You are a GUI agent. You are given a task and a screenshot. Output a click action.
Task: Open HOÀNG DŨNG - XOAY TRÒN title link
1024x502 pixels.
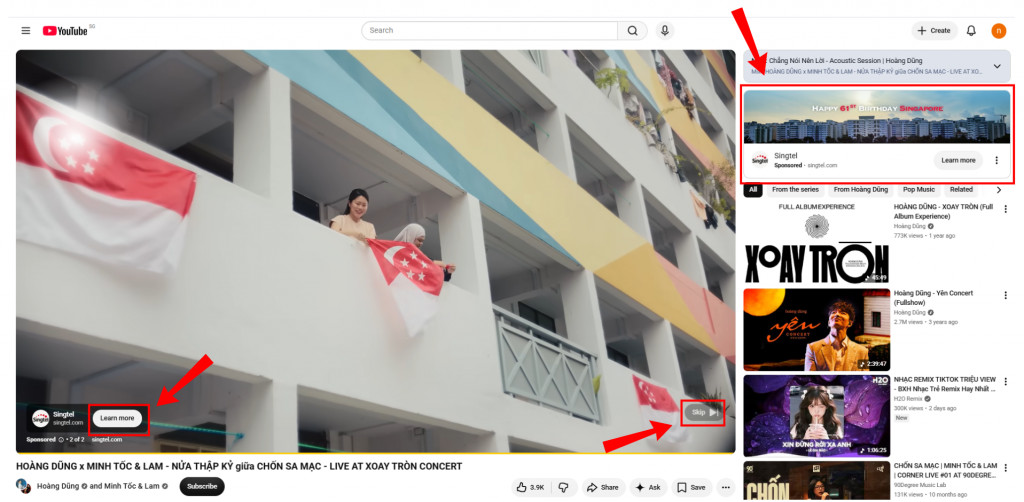point(943,212)
